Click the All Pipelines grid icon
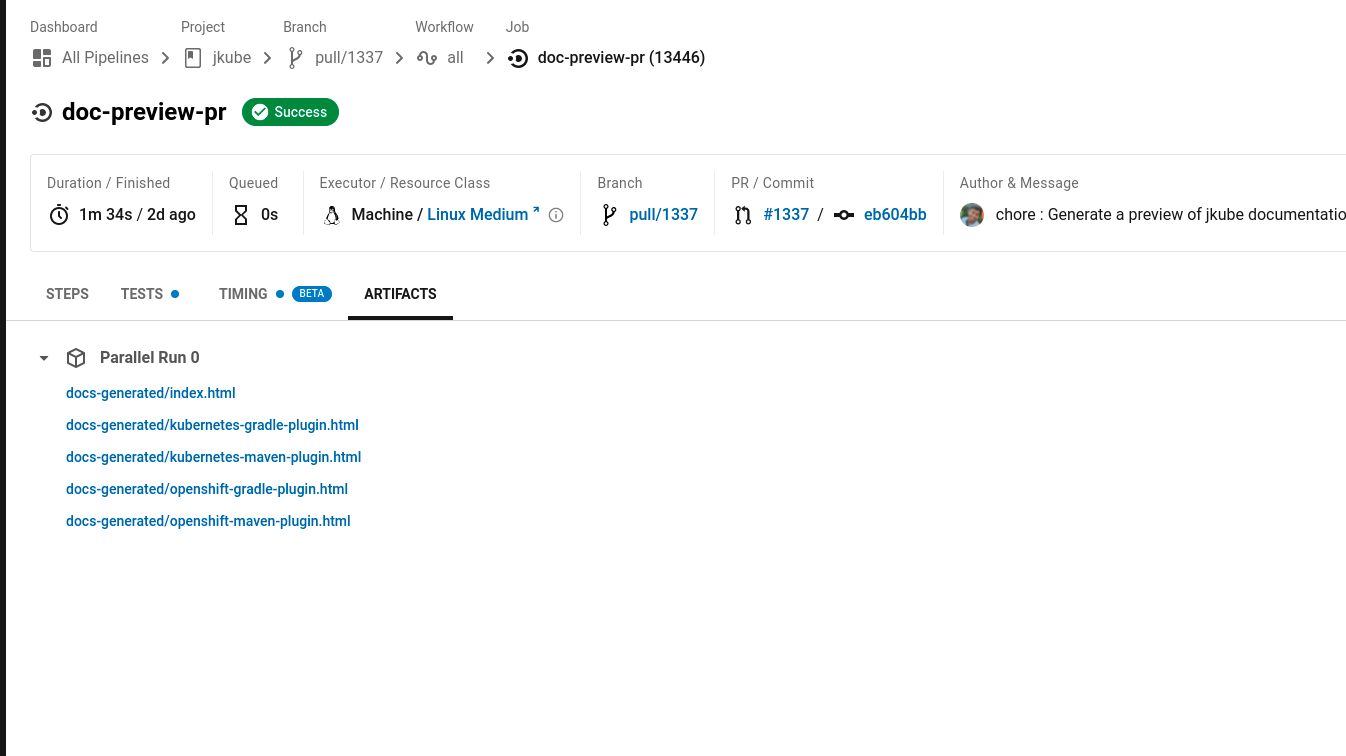The width and height of the screenshot is (1346, 756). 41,57
